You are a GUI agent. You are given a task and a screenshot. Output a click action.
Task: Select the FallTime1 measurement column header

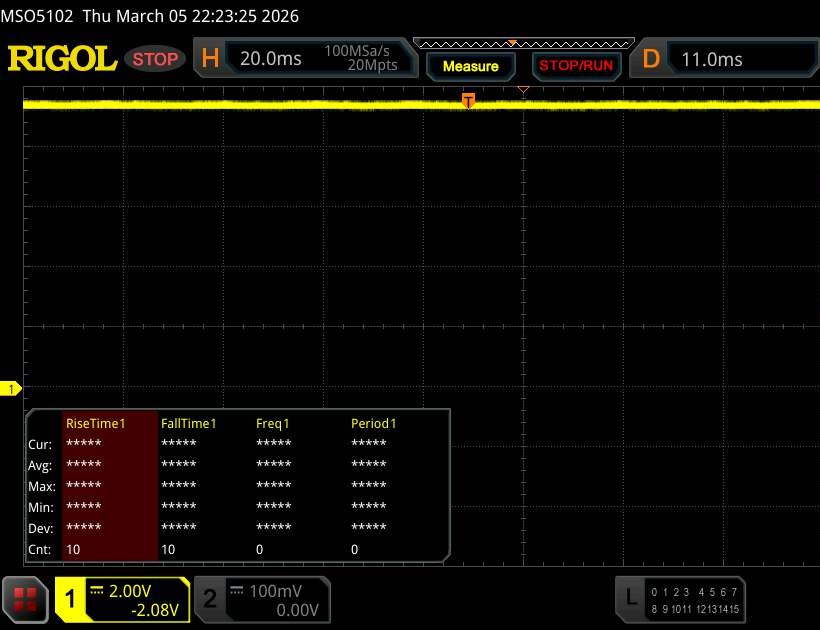pyautogui.click(x=189, y=423)
